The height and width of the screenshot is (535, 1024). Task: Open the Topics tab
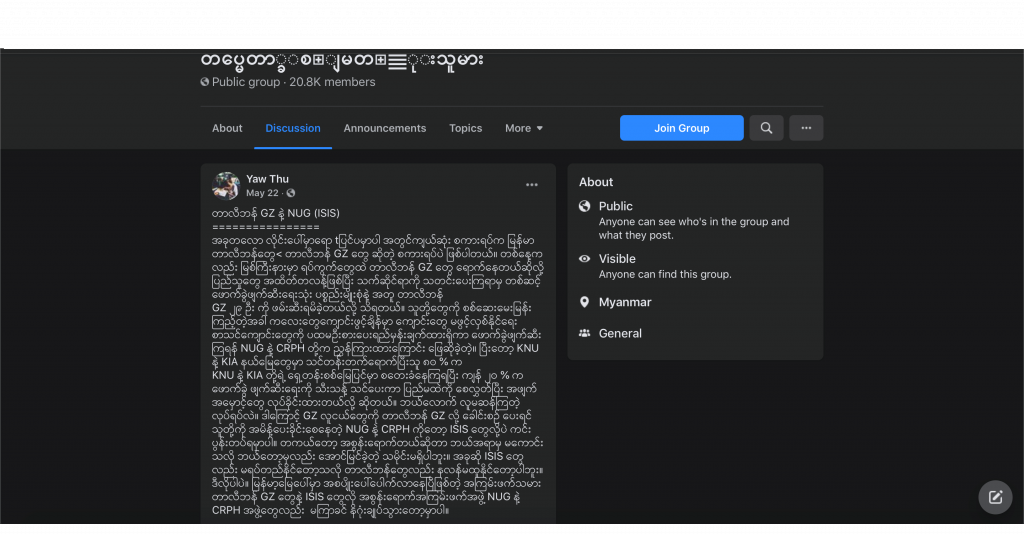[466, 128]
